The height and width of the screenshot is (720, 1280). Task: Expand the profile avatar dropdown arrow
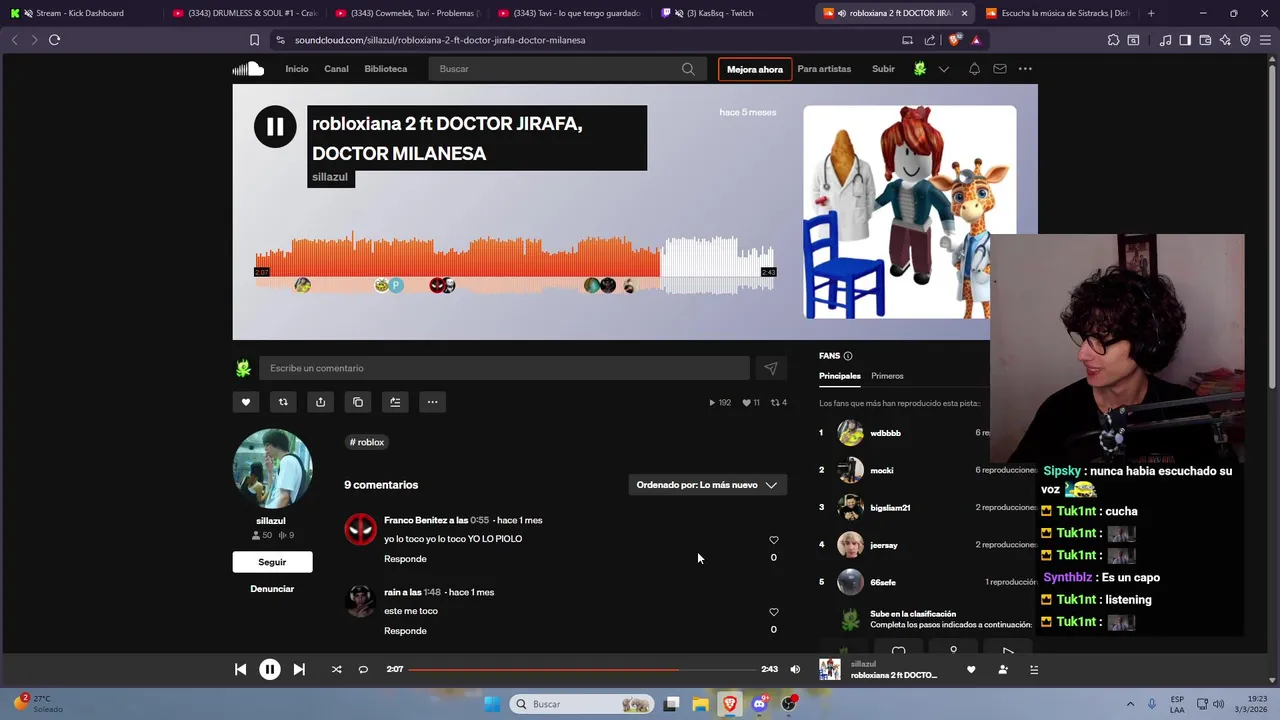tap(943, 69)
